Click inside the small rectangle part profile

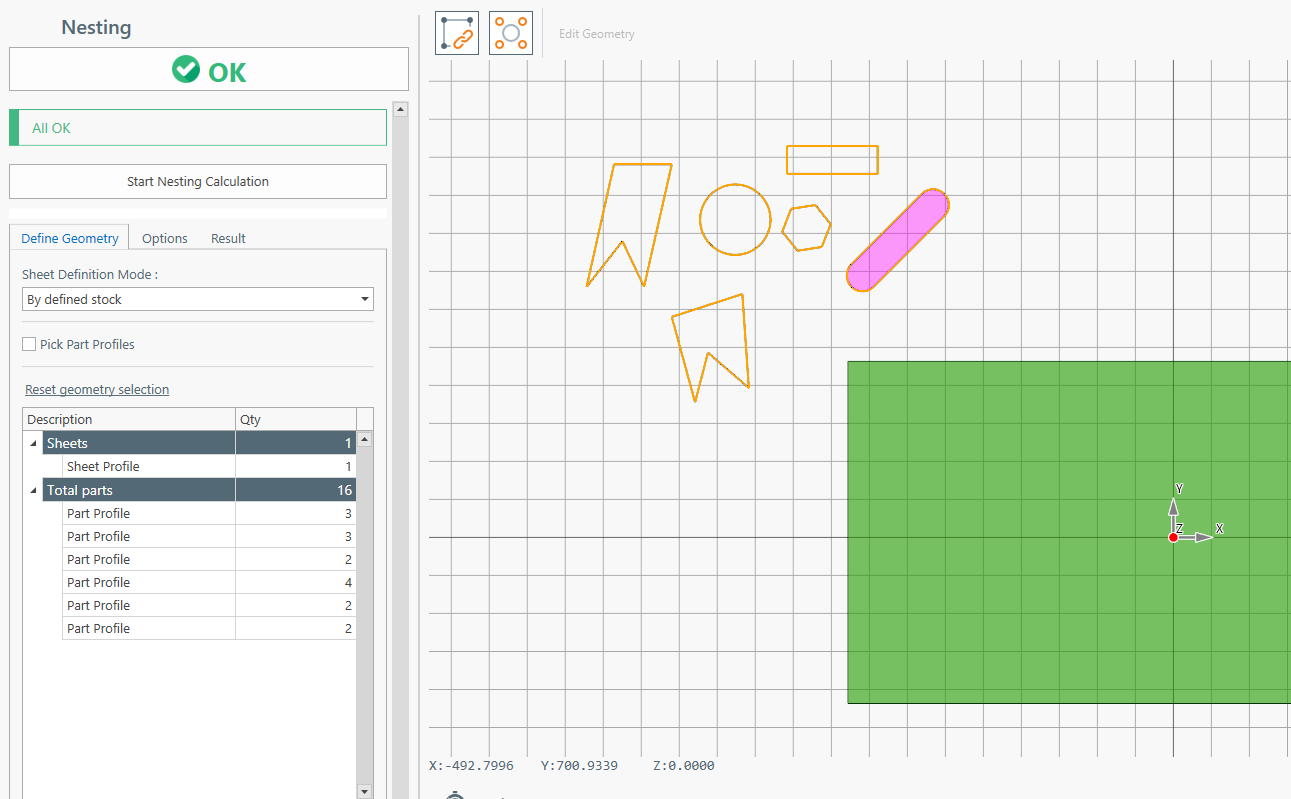[x=831, y=160]
